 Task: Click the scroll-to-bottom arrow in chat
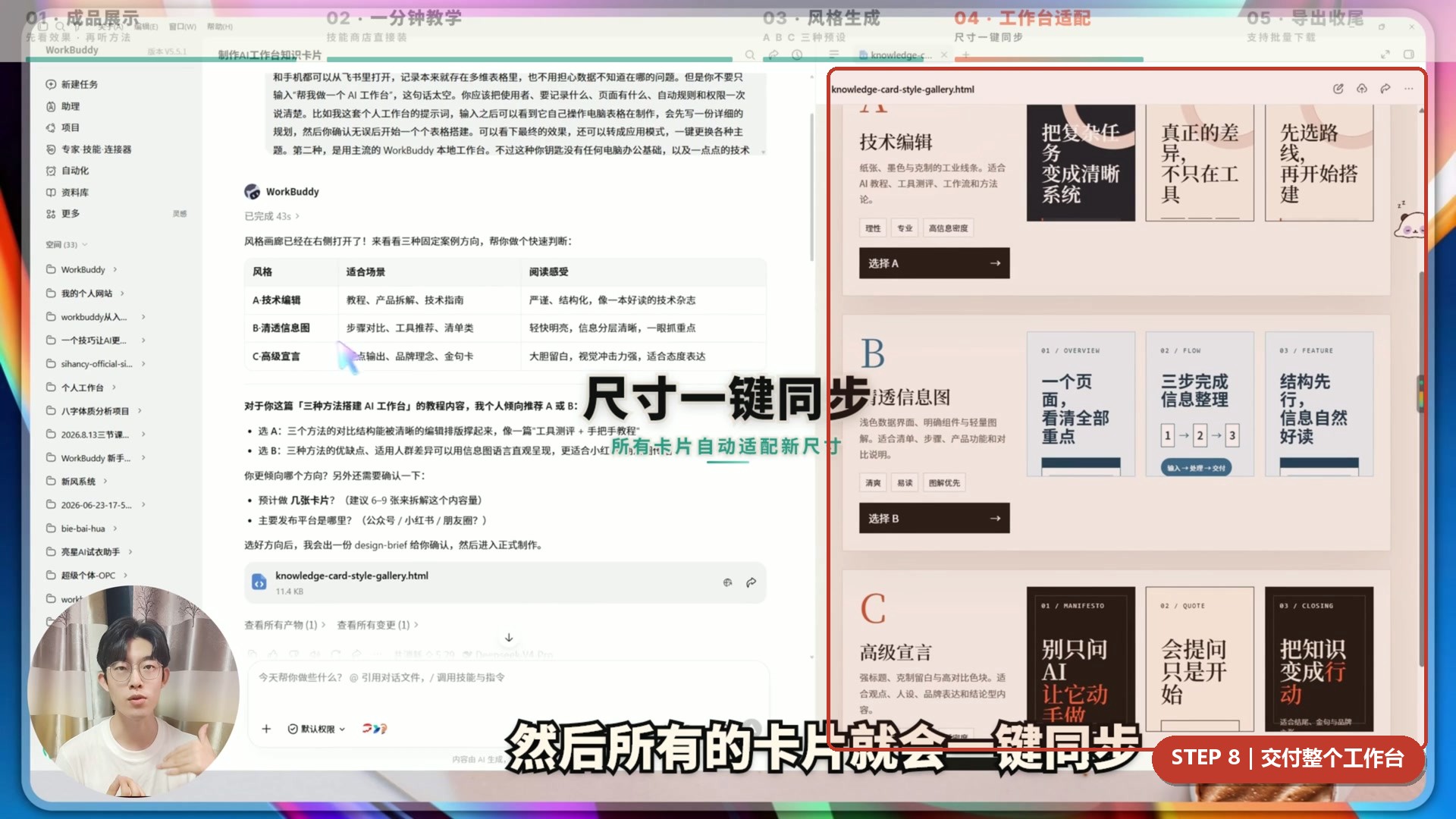click(509, 638)
